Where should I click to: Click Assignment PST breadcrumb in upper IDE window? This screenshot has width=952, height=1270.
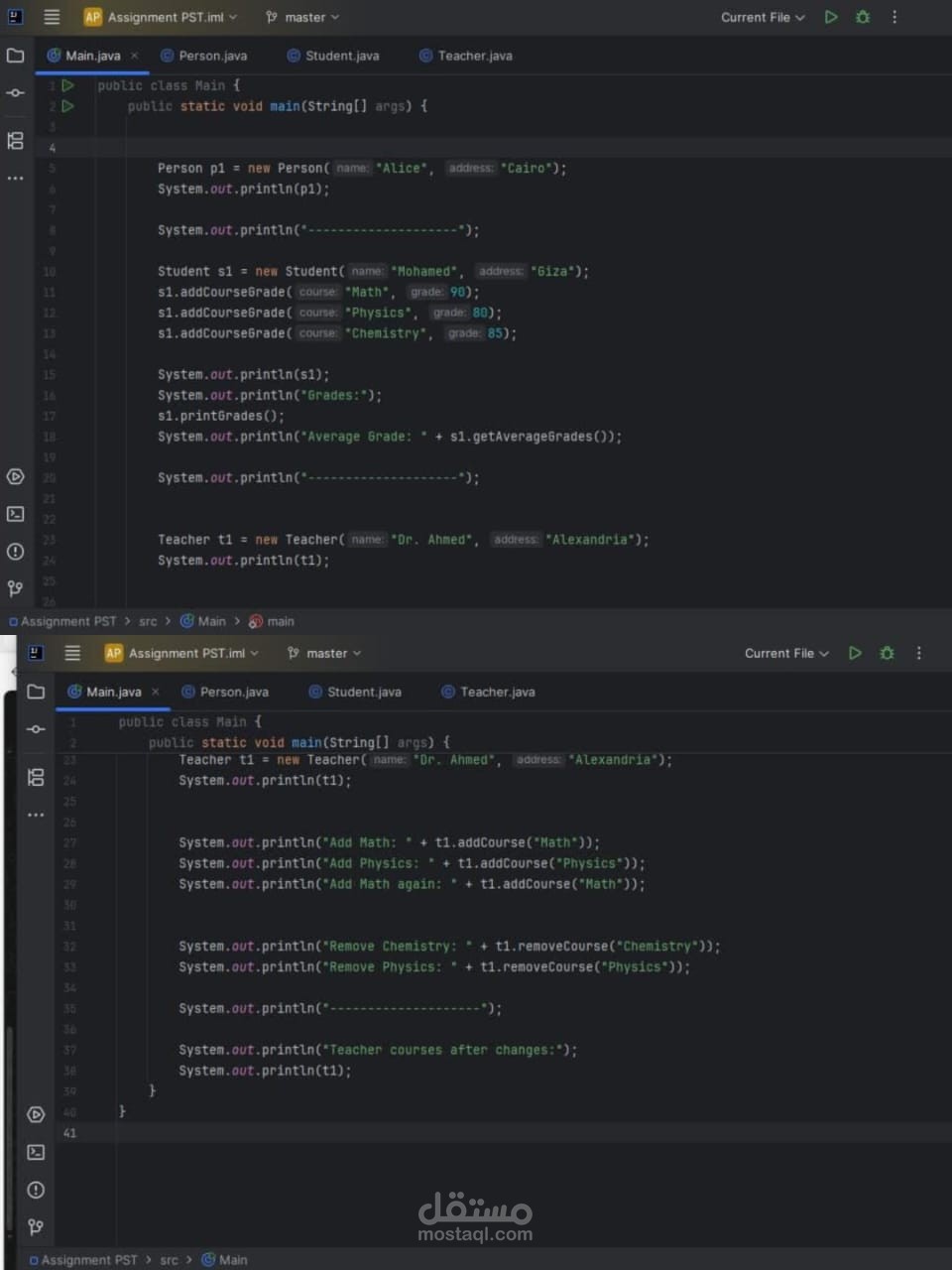click(62, 621)
